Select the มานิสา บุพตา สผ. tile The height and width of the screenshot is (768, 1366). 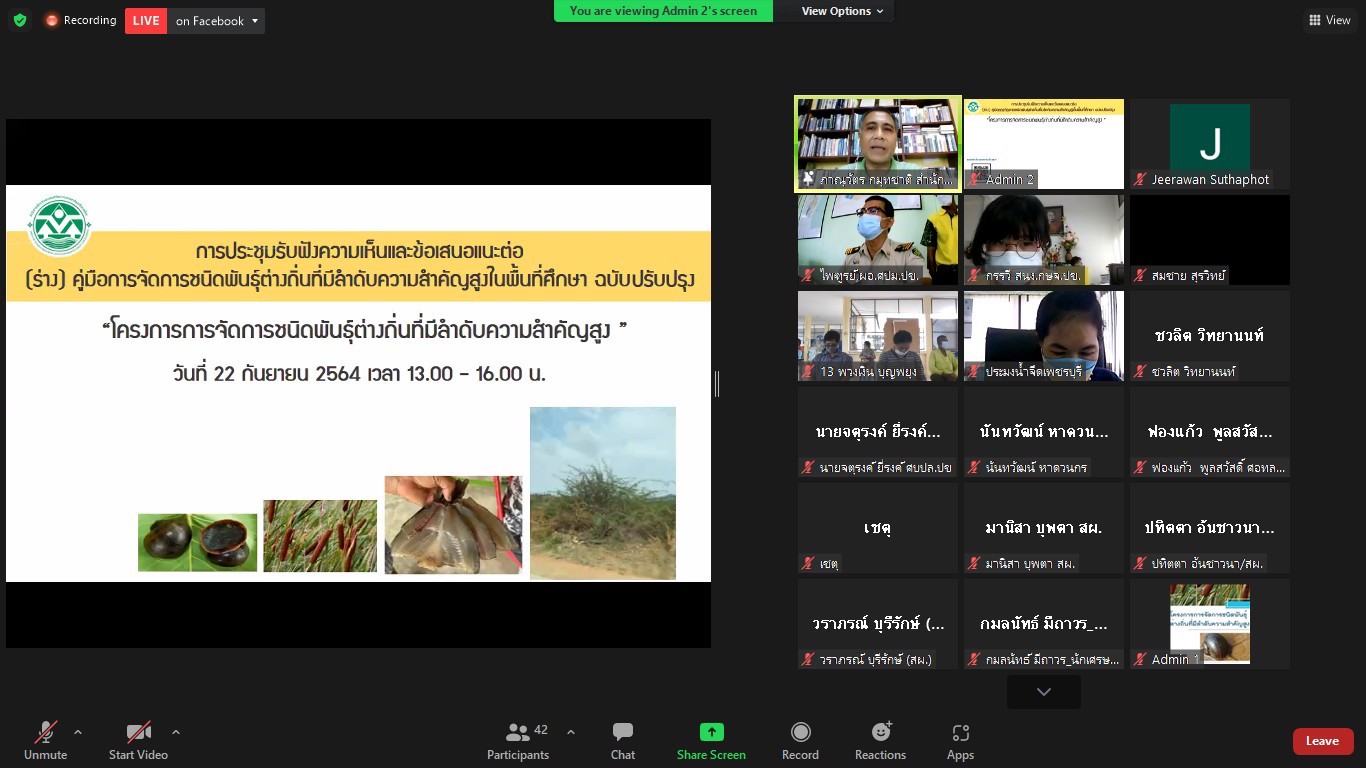click(x=1044, y=528)
